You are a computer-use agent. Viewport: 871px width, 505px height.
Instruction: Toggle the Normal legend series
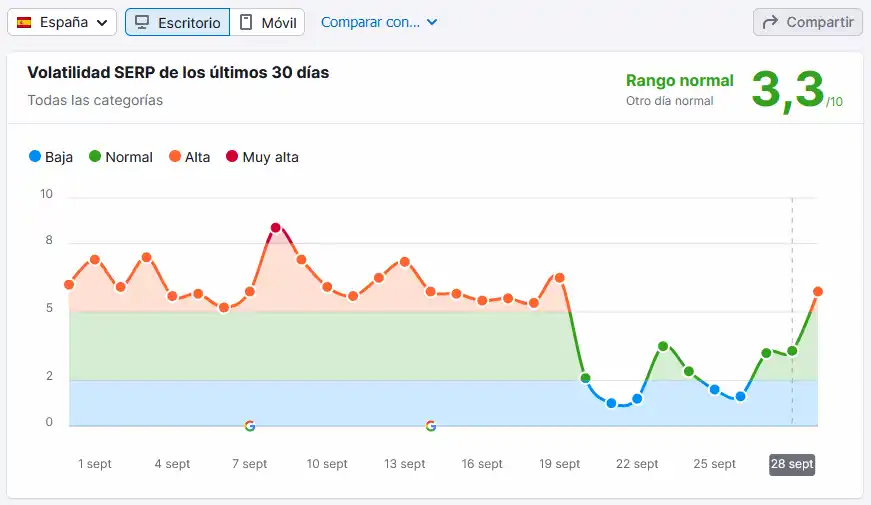coord(121,157)
